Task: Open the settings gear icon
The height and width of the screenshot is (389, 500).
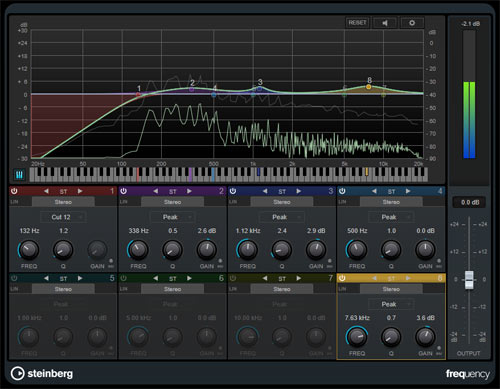Action: (412, 23)
